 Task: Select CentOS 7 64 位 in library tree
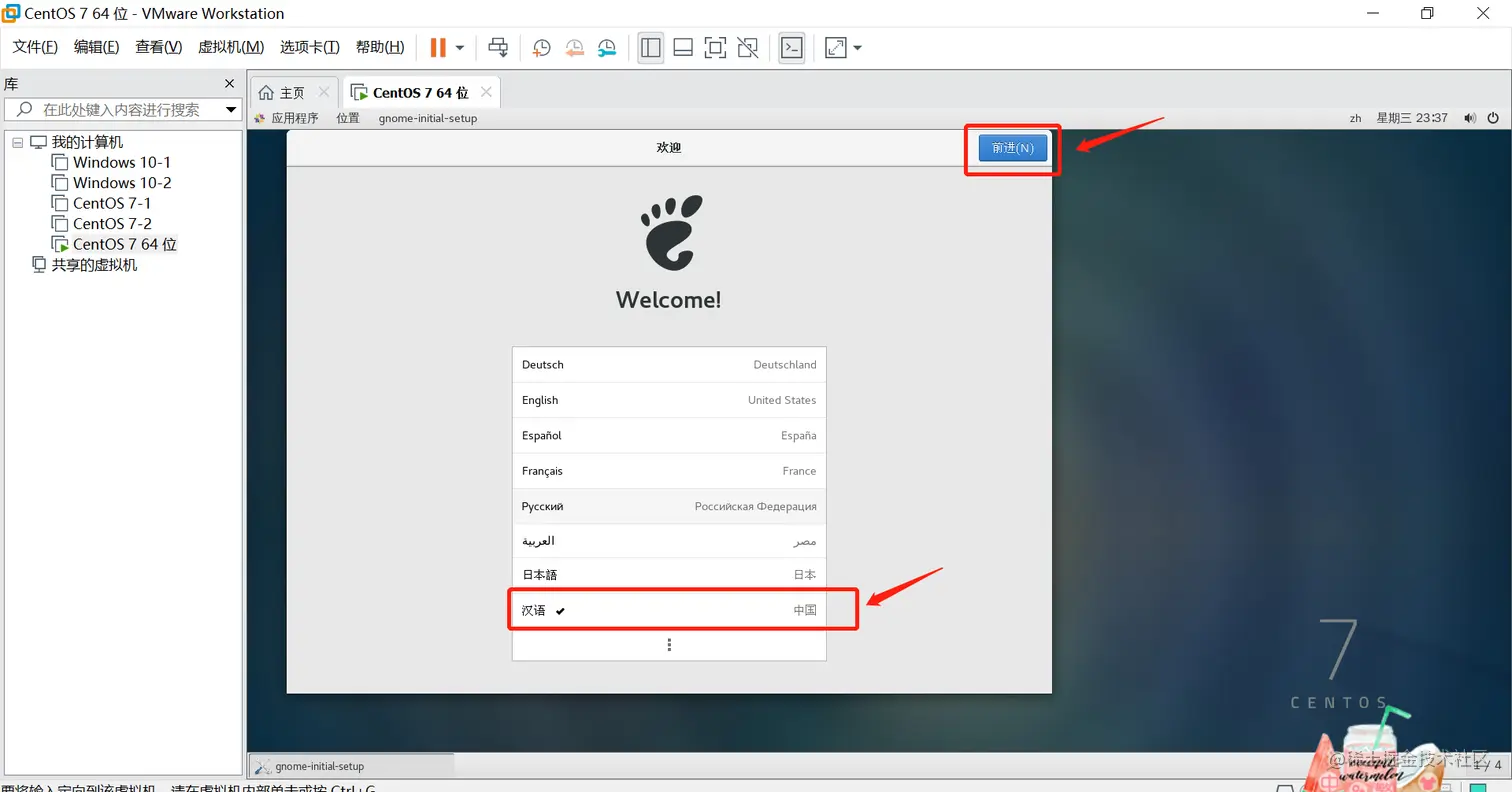pyautogui.click(x=125, y=244)
